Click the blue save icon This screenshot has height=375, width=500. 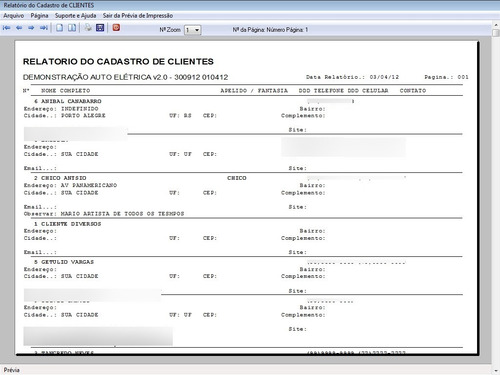pyautogui.click(x=100, y=28)
